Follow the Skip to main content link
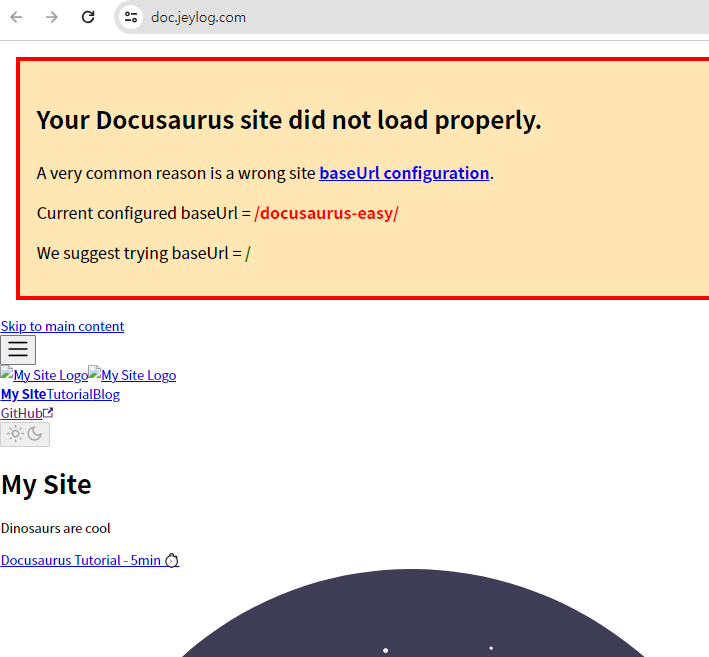709x657 pixels. (x=62, y=326)
